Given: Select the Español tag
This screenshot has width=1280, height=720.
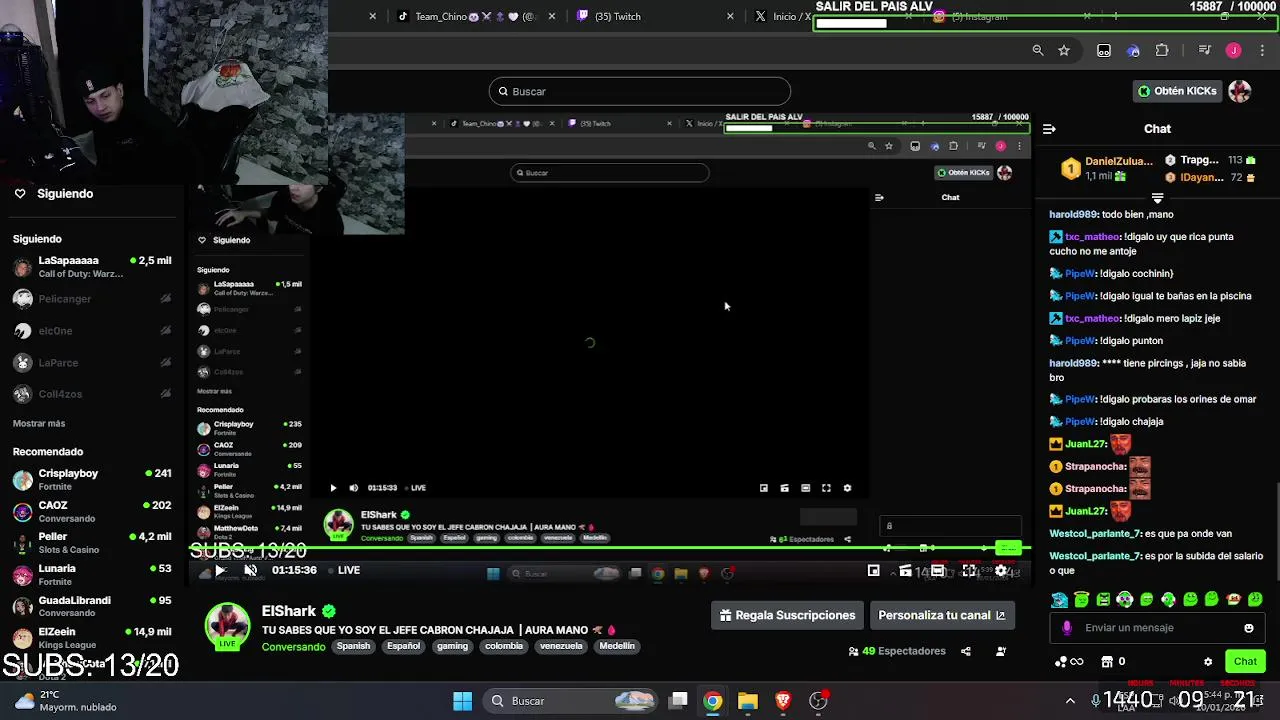Looking at the screenshot, I should click(404, 646).
